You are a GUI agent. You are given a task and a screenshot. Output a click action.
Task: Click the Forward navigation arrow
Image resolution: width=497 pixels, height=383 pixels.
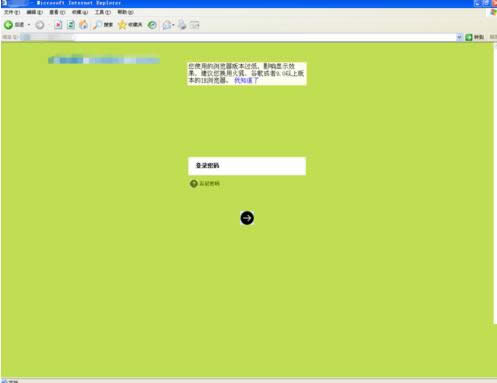click(x=40, y=25)
